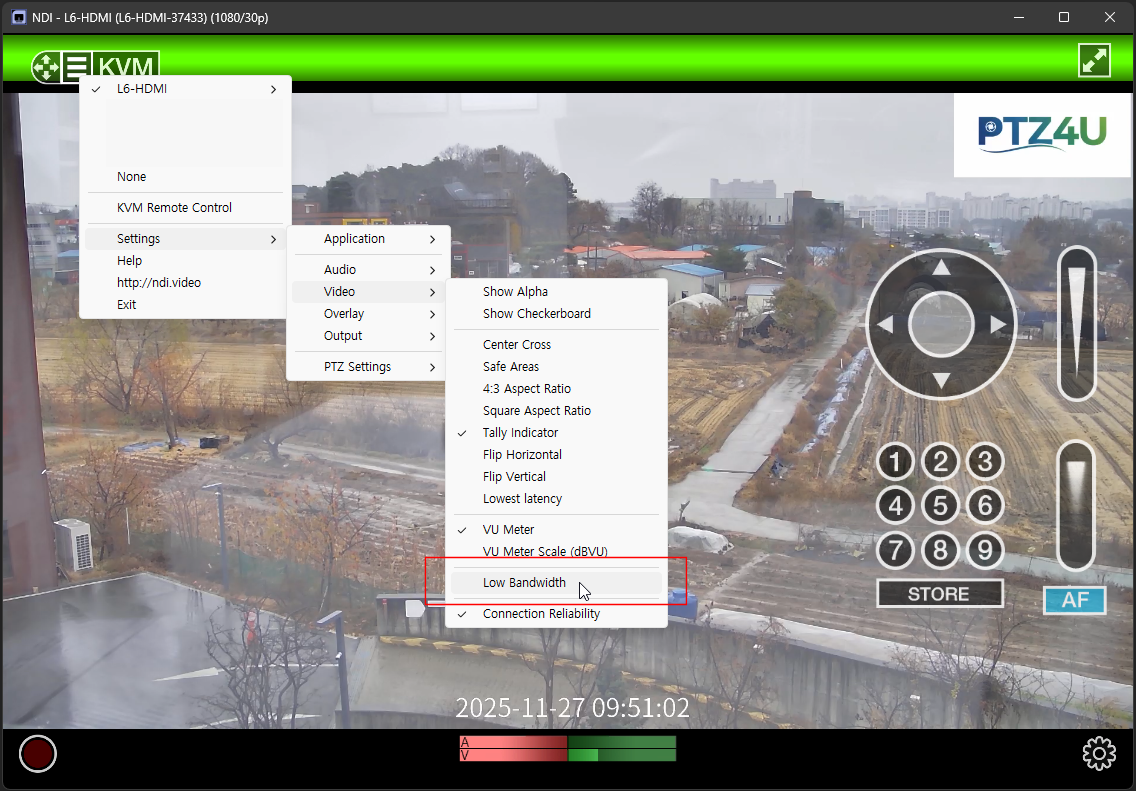Click the KVM logo button
The image size is (1136, 791).
(x=126, y=67)
